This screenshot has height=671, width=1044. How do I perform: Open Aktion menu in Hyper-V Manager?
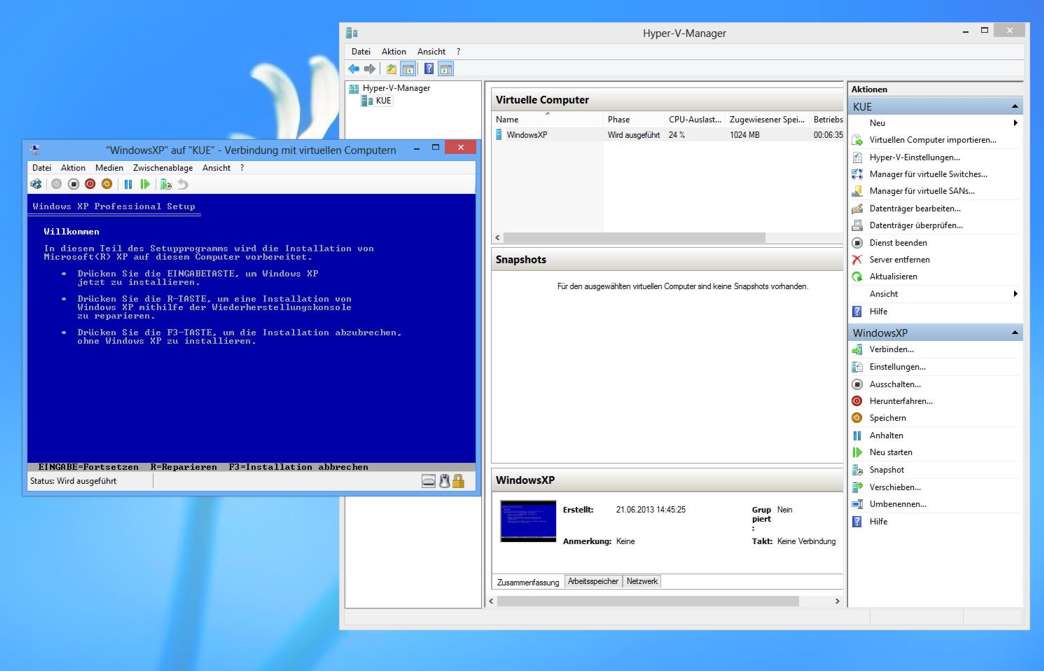(393, 51)
